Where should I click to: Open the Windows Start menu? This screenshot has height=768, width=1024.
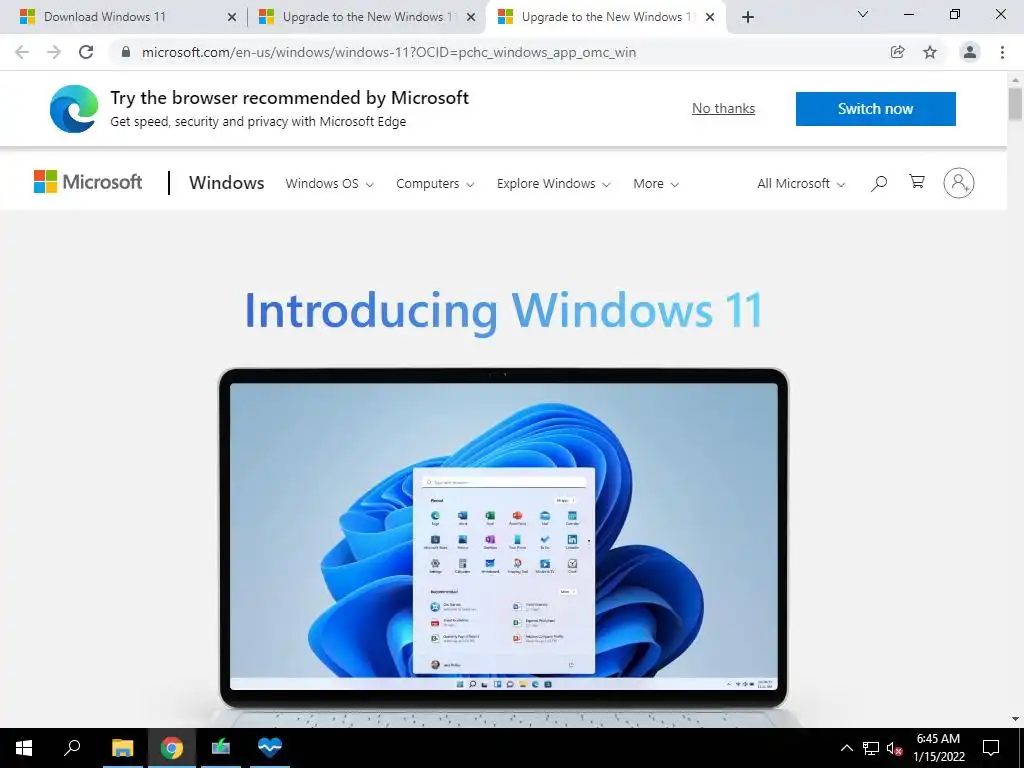[x=24, y=748]
